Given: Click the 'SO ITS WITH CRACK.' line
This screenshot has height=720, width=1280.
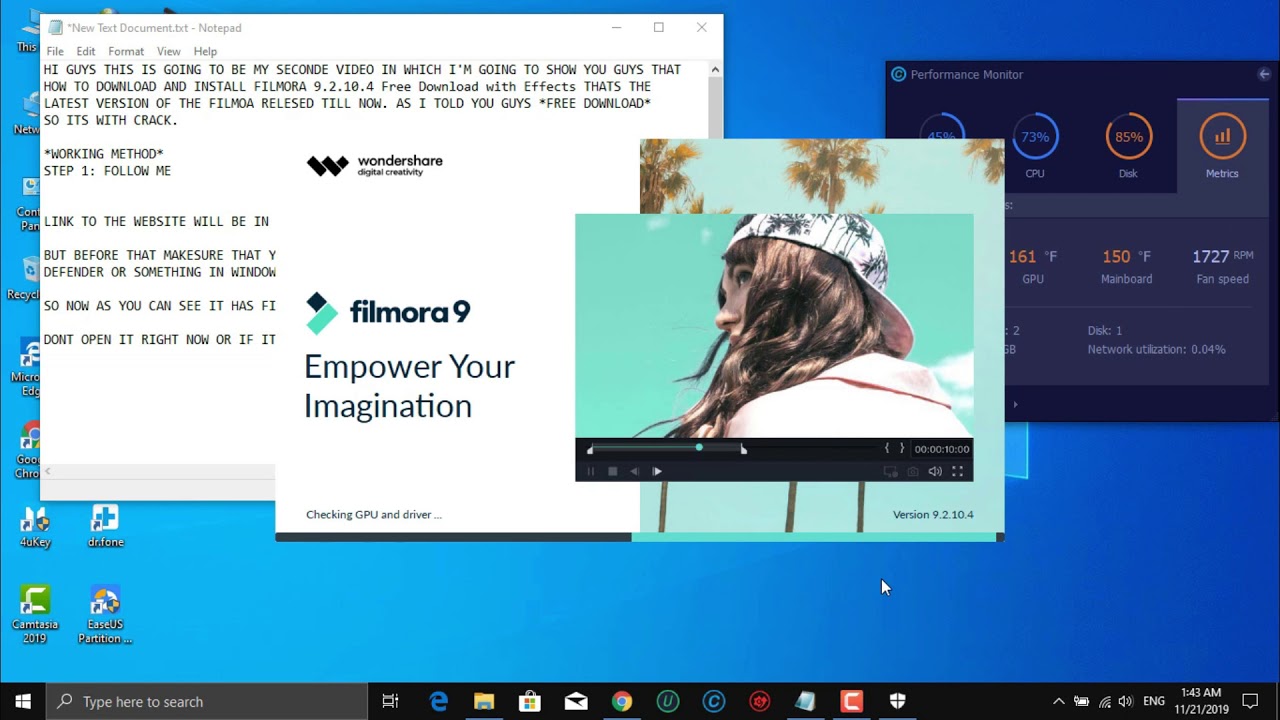Looking at the screenshot, I should pos(111,120).
